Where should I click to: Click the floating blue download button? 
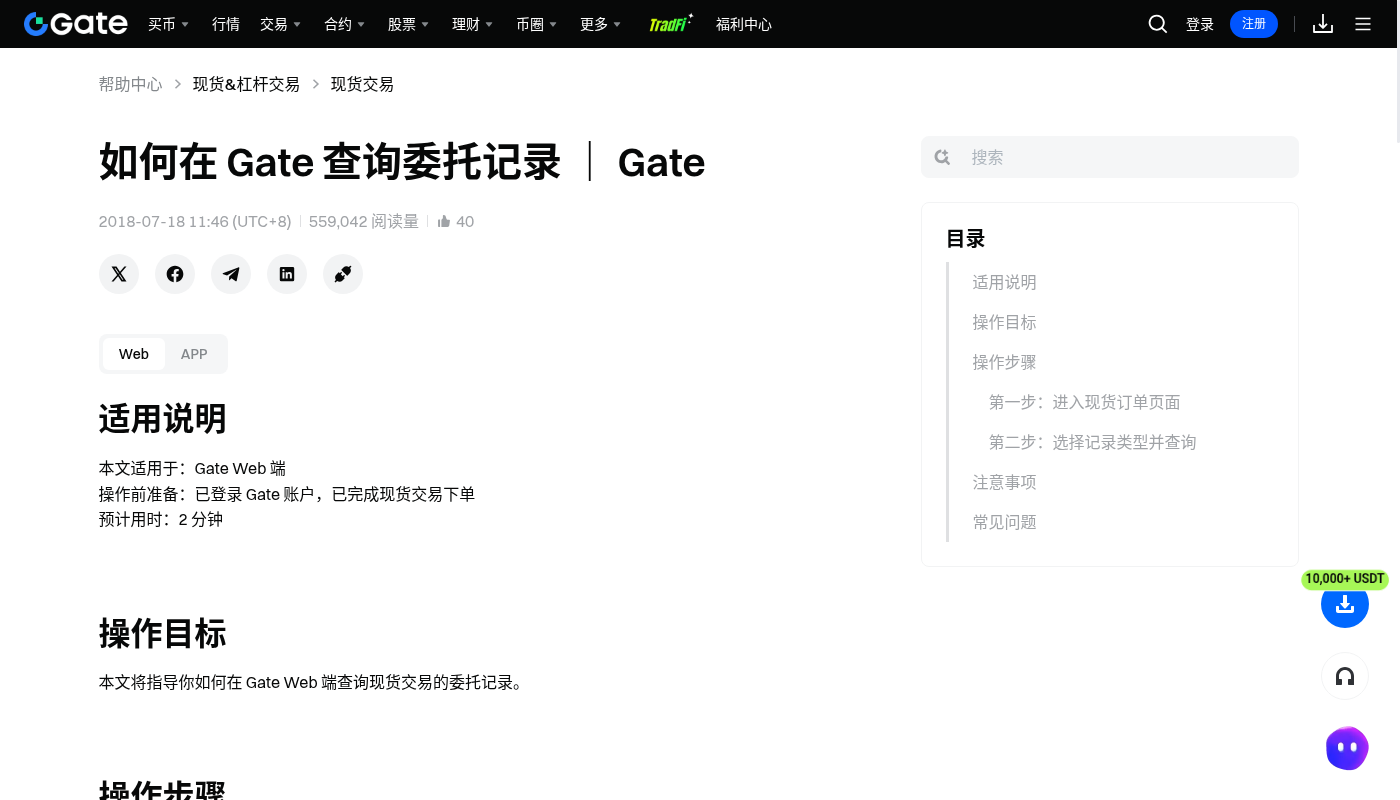(1345, 604)
